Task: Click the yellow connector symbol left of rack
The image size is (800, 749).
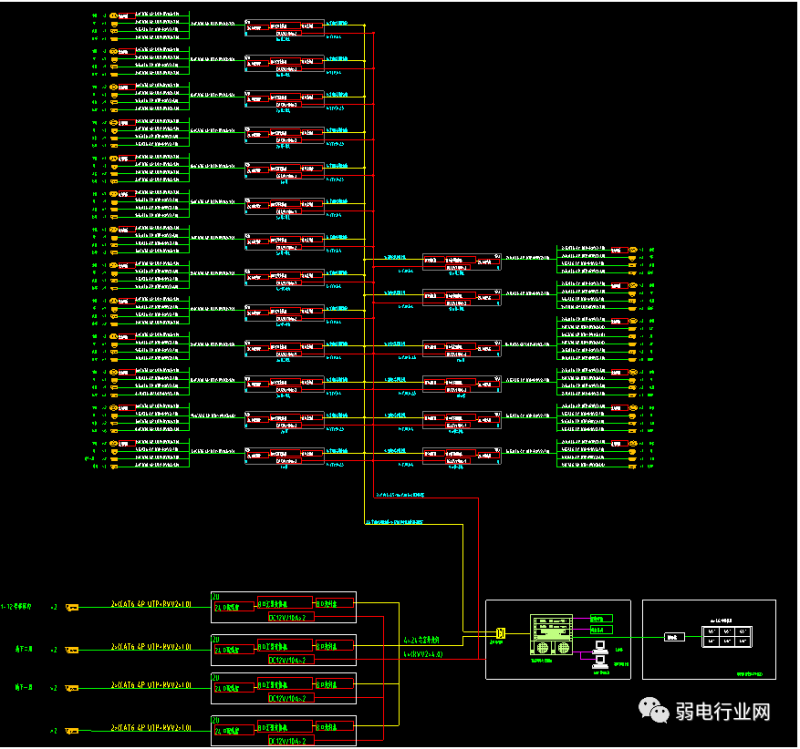Action: [500, 634]
